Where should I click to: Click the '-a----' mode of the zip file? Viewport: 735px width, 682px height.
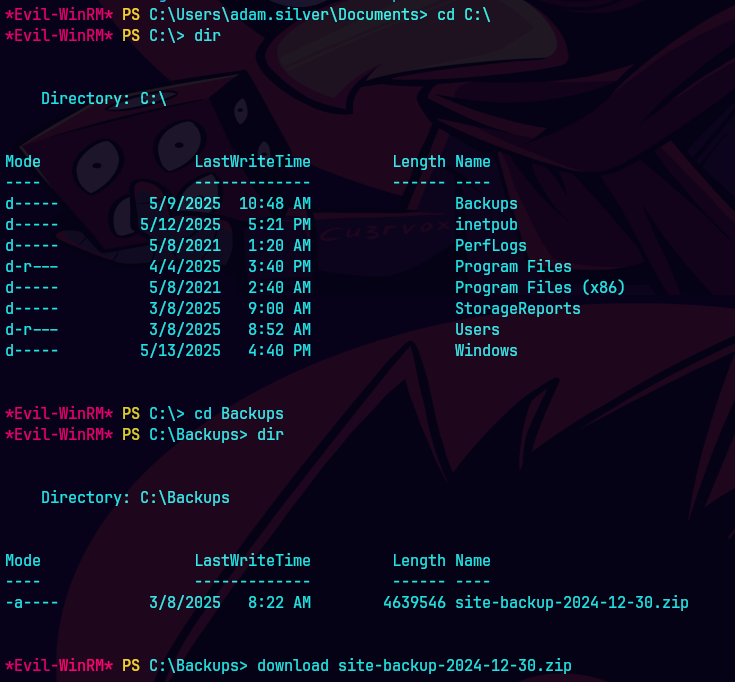pyautogui.click(x=31, y=603)
